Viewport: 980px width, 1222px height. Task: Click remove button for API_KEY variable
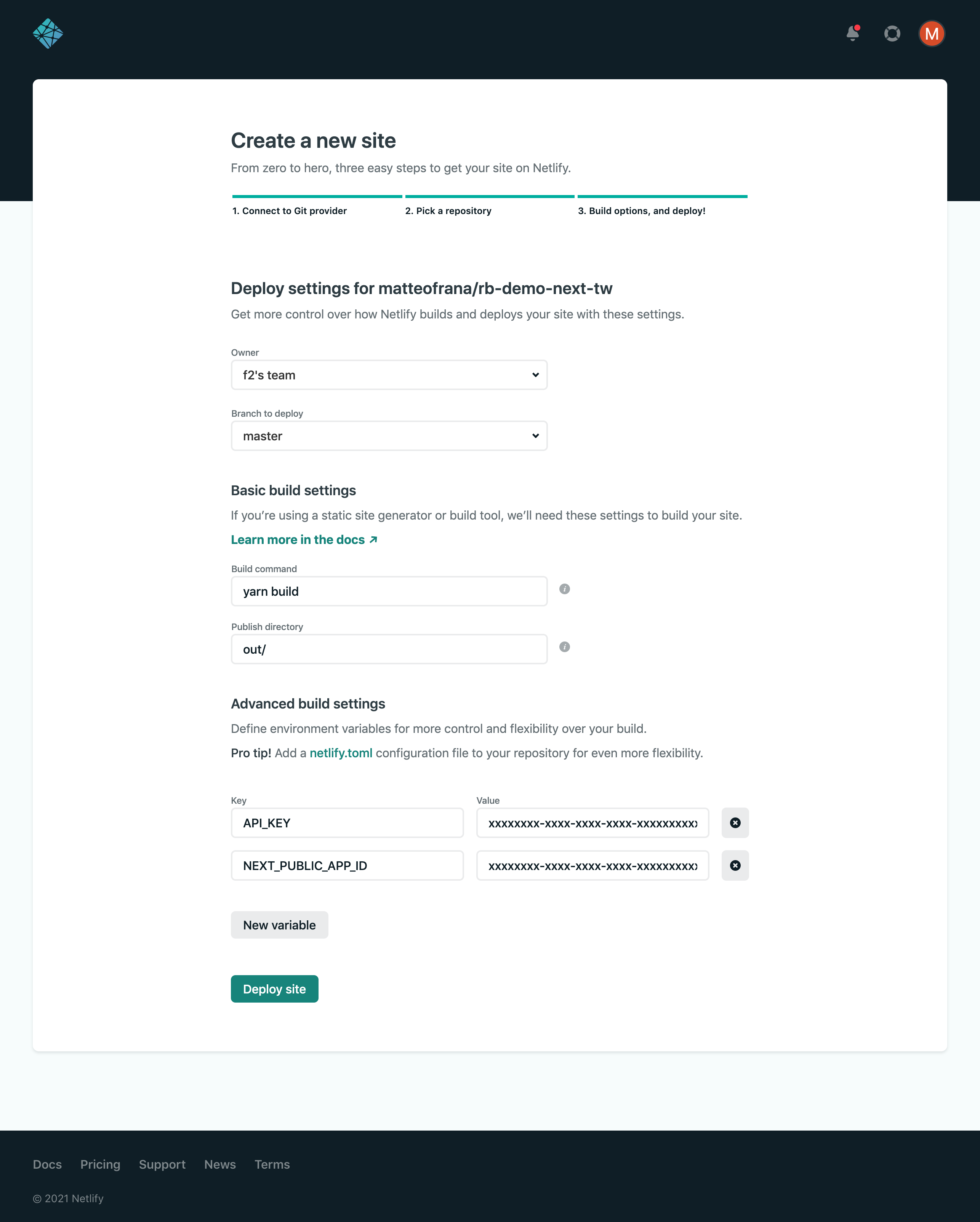click(x=735, y=822)
